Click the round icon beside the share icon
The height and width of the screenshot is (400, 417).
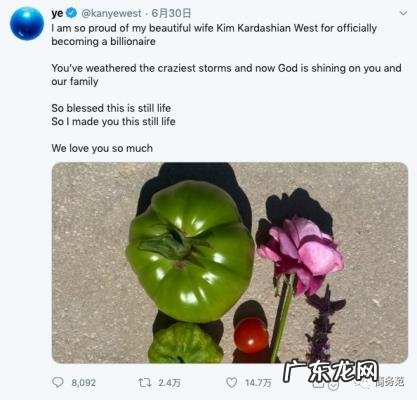pos(333,385)
